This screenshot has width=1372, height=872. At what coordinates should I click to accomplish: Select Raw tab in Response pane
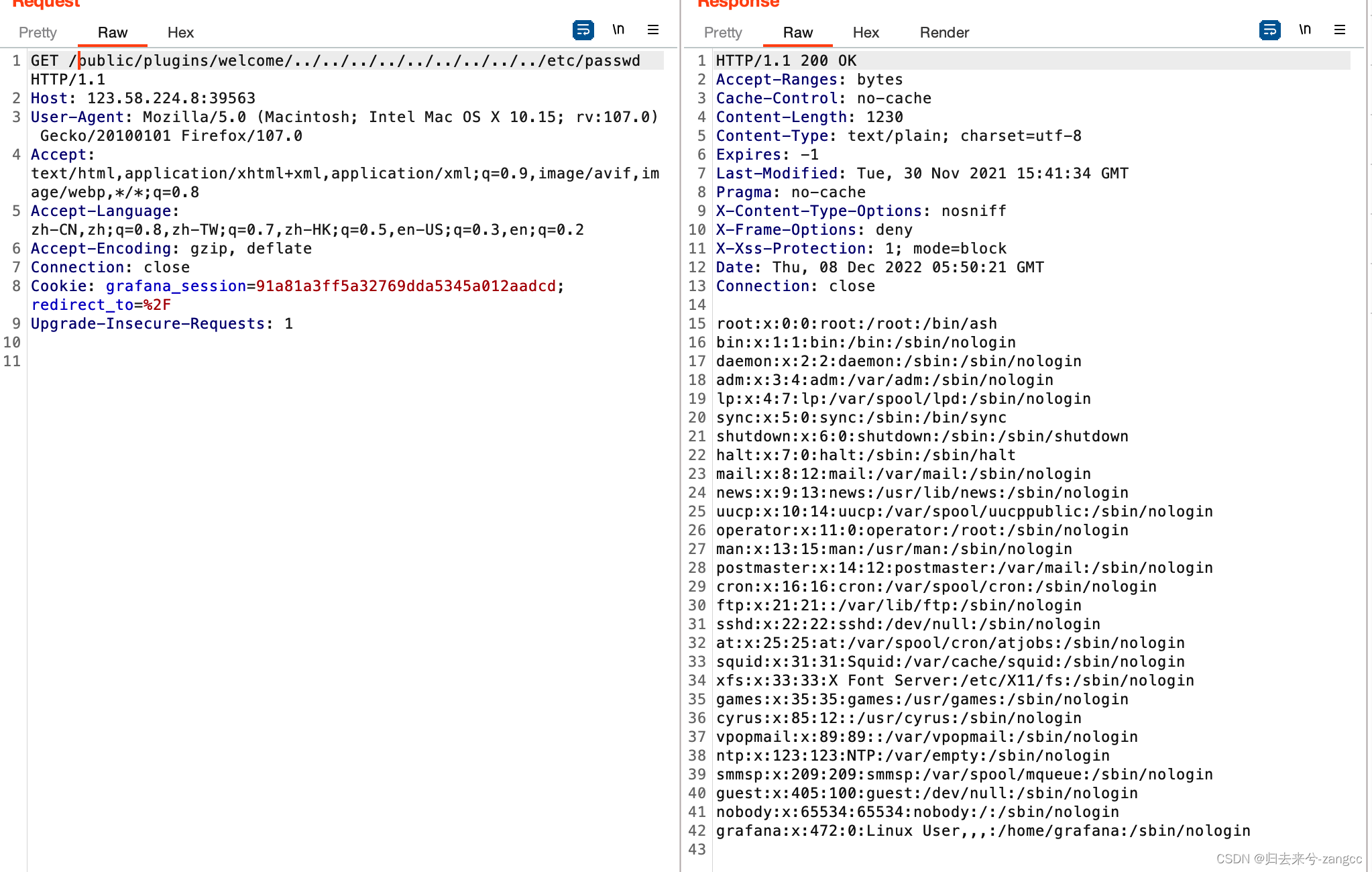797,32
